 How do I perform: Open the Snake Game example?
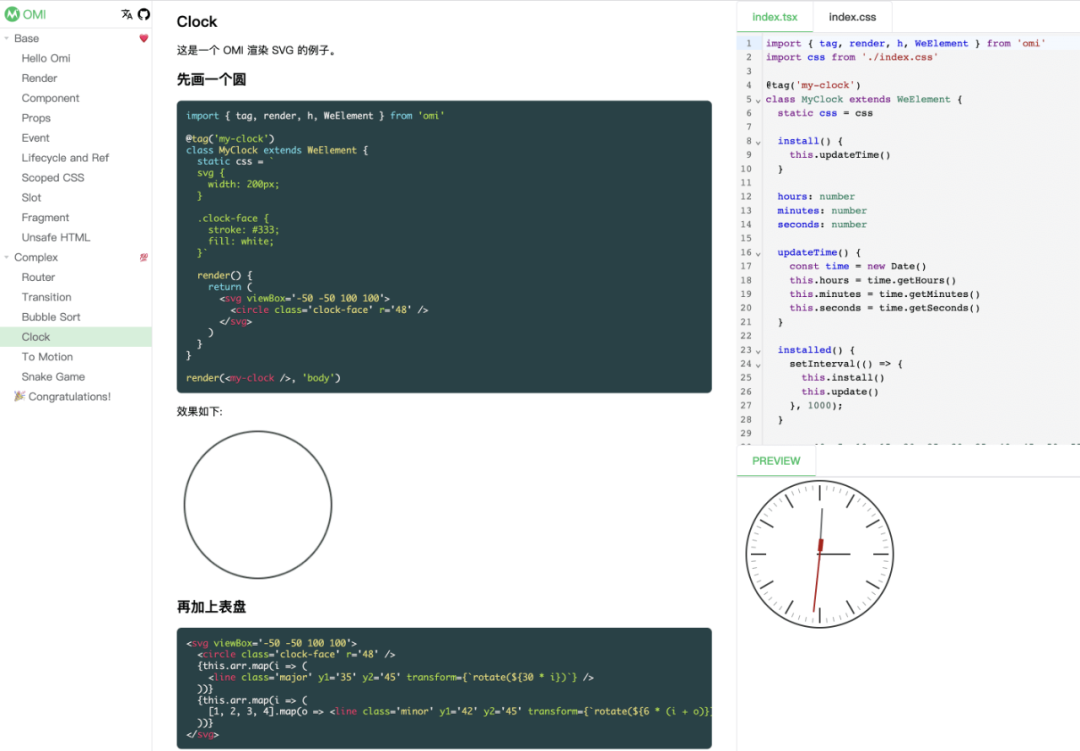53,377
